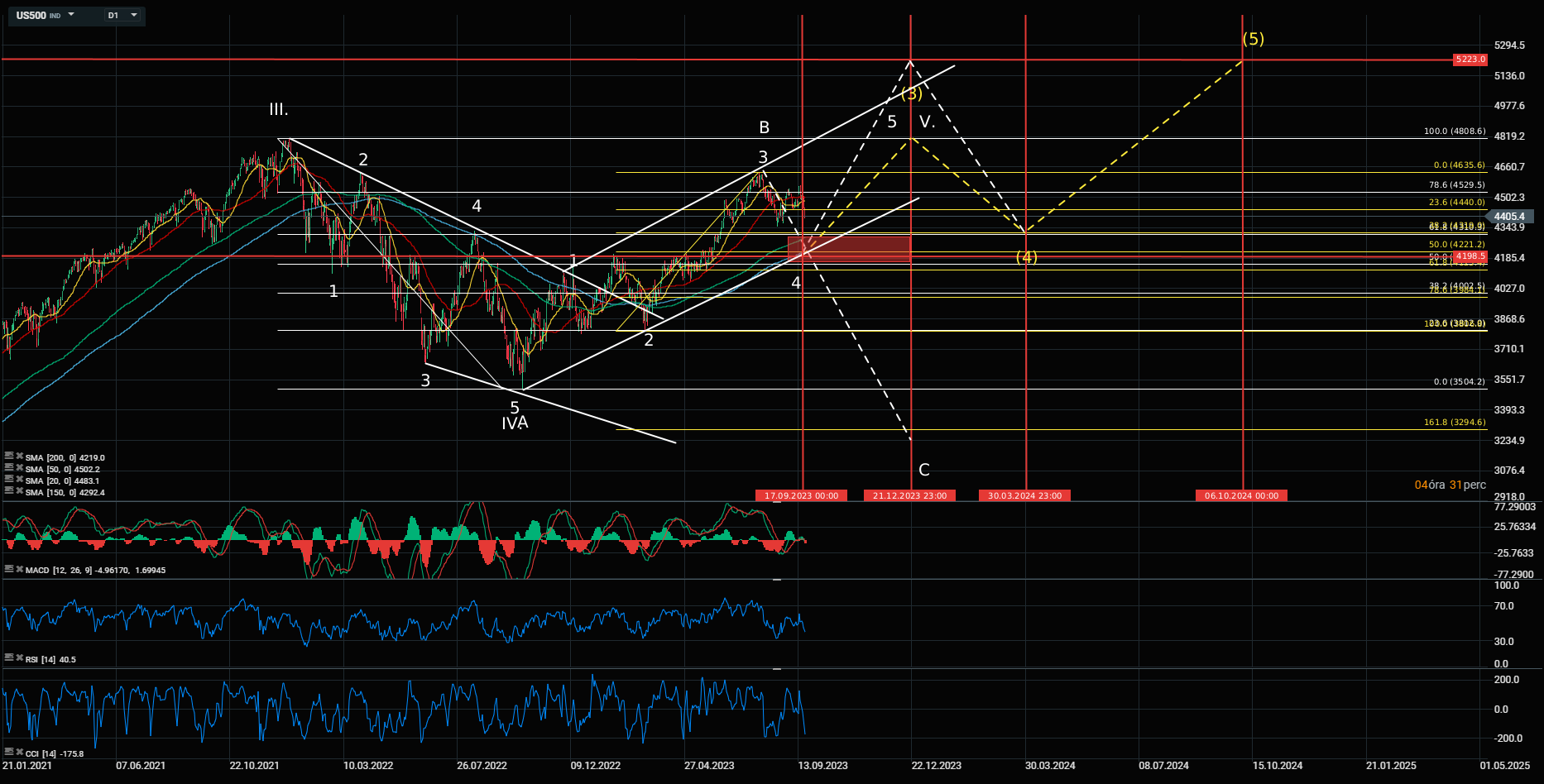Expand the D1 timeframe dropdown
The width and height of the screenshot is (1544, 784).
point(134,15)
